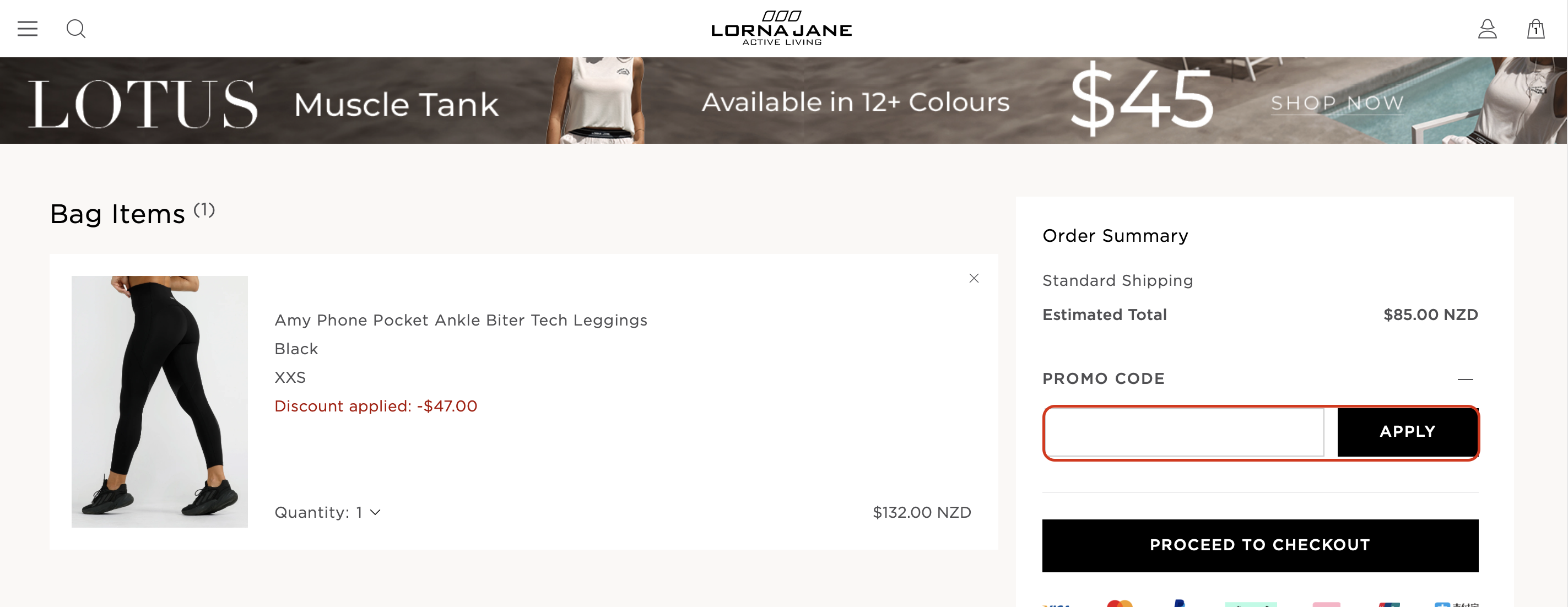Open the account profile icon
Screen dimensions: 1568x607
pos(1486,28)
